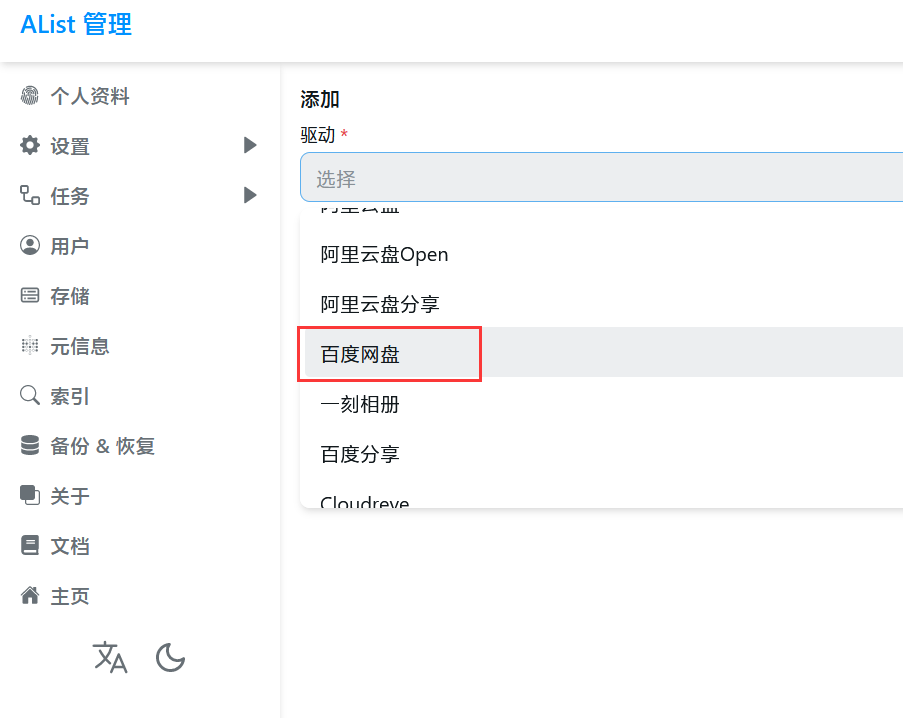Image resolution: width=903 pixels, height=718 pixels.
Task: Open 索引 page
Action: coord(70,396)
